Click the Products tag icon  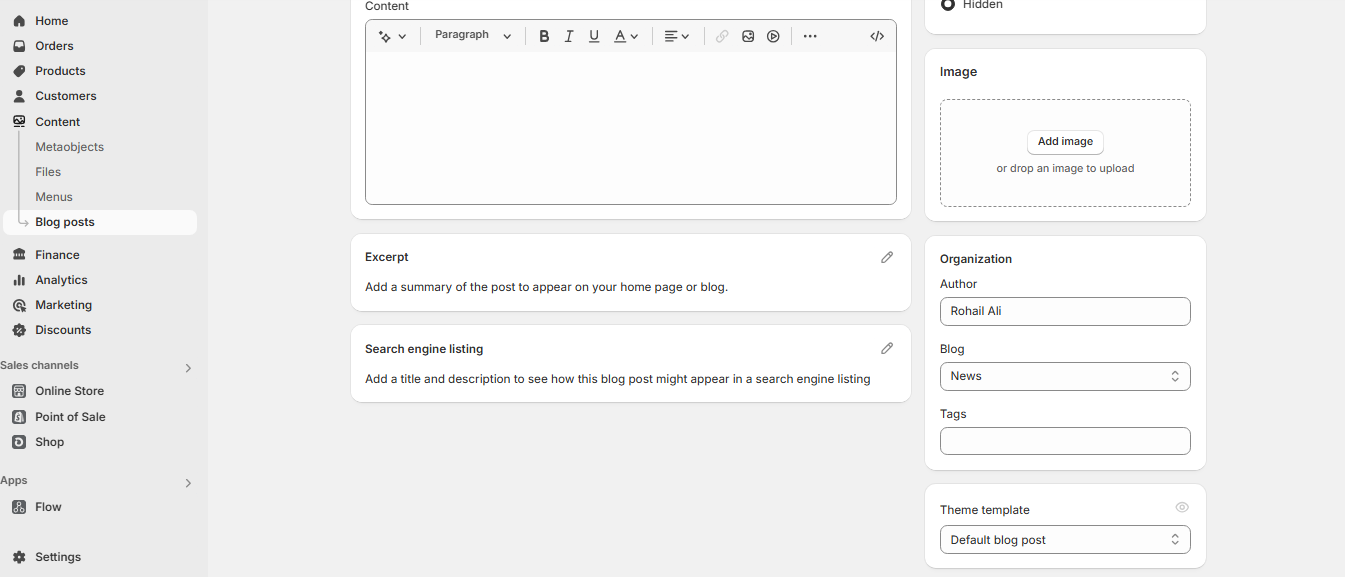coord(19,71)
